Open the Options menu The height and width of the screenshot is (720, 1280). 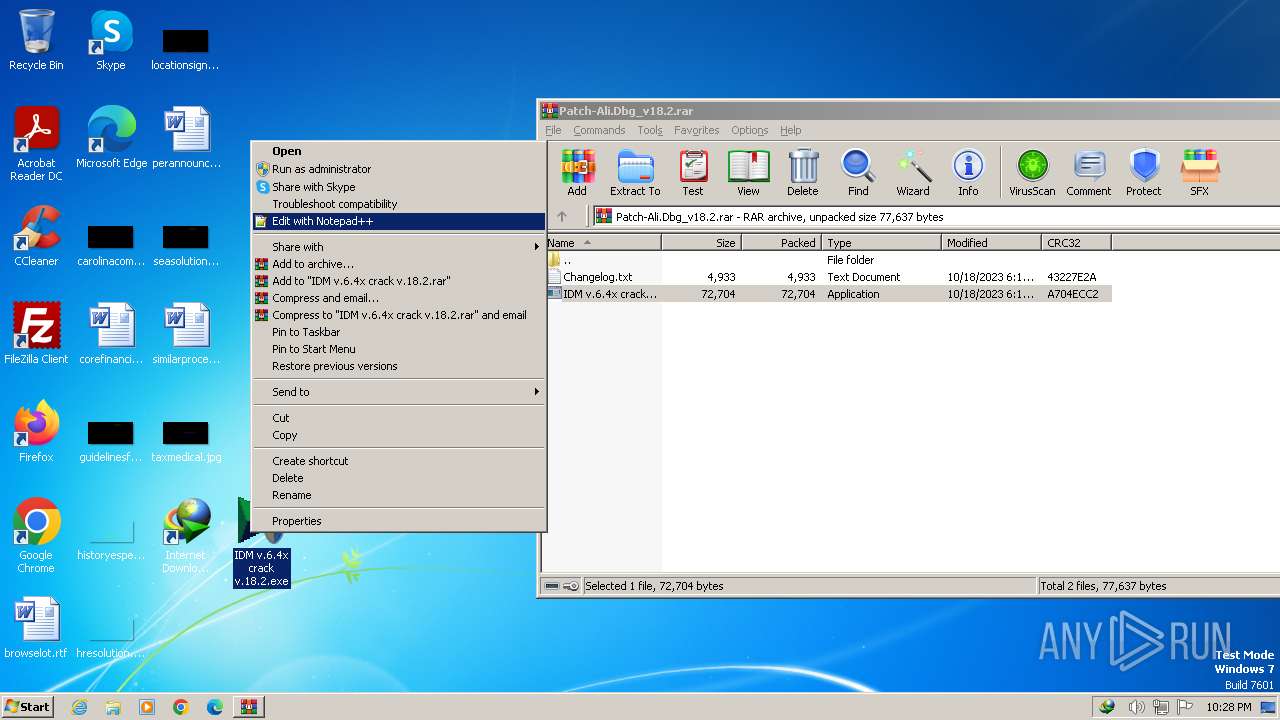click(749, 130)
